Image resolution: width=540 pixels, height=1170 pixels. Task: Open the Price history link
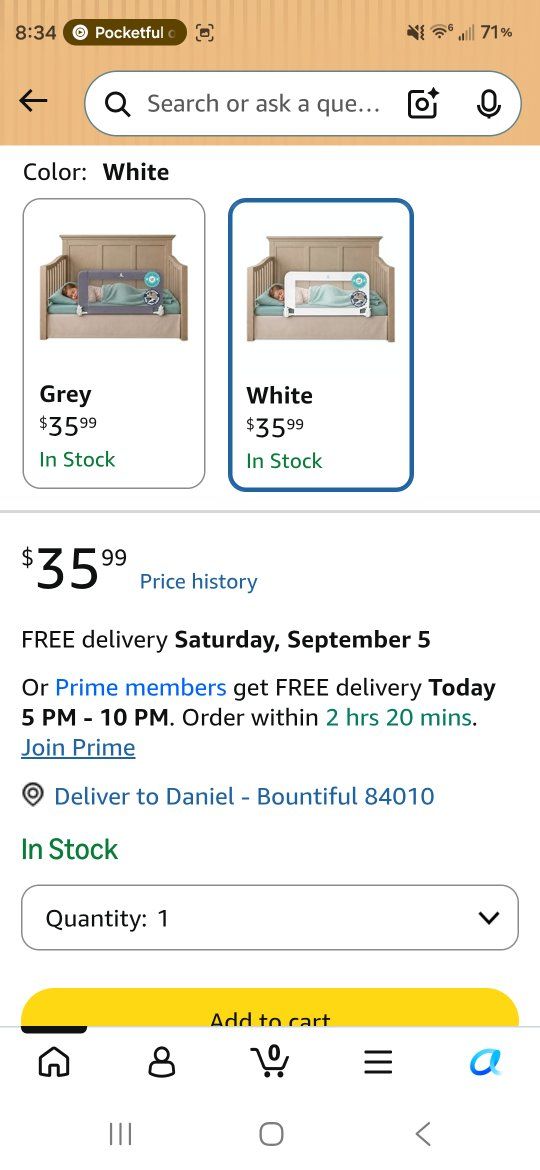pos(198,581)
